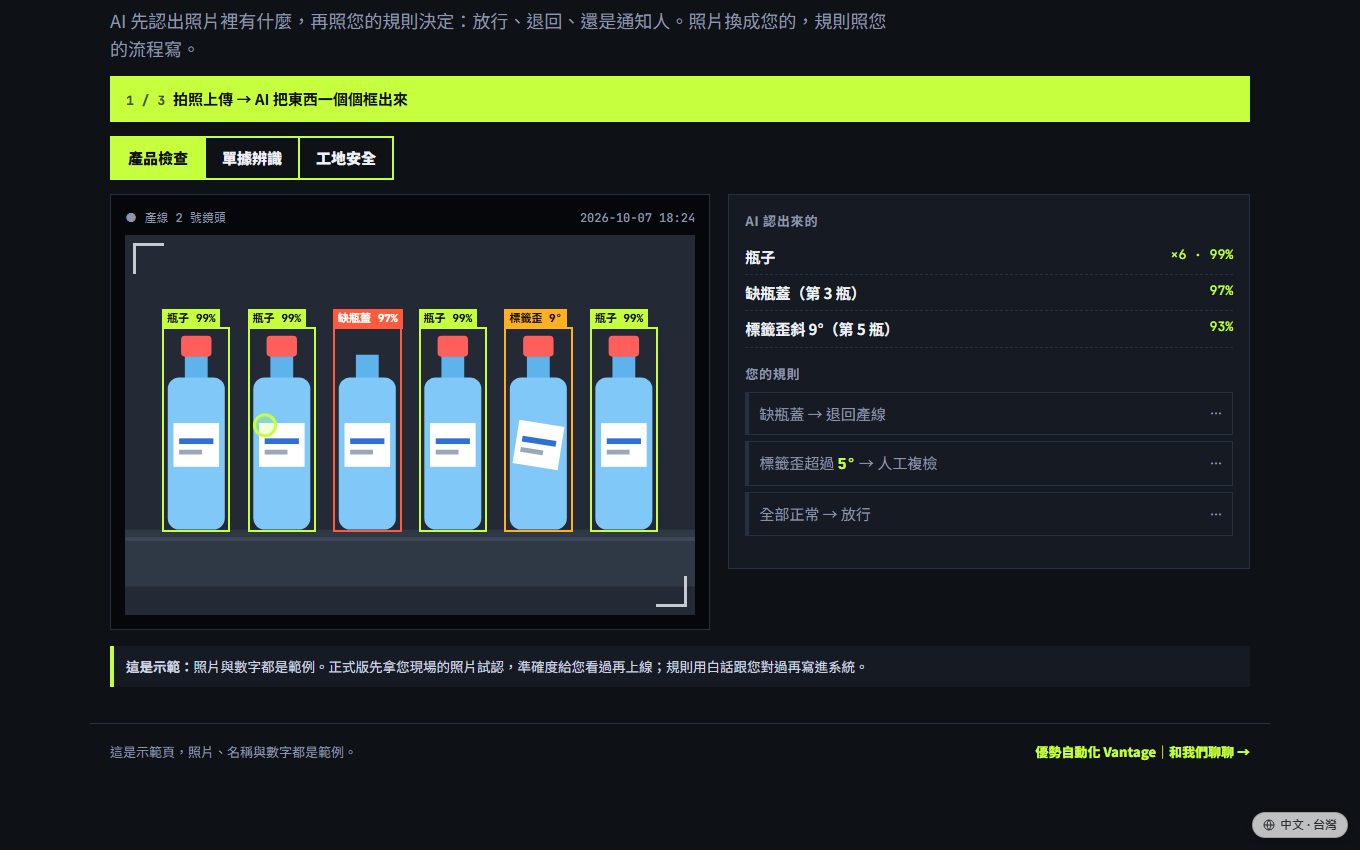Click the 97% confidence for 缺瓶蓋
This screenshot has width=1360, height=850.
pos(1221,291)
